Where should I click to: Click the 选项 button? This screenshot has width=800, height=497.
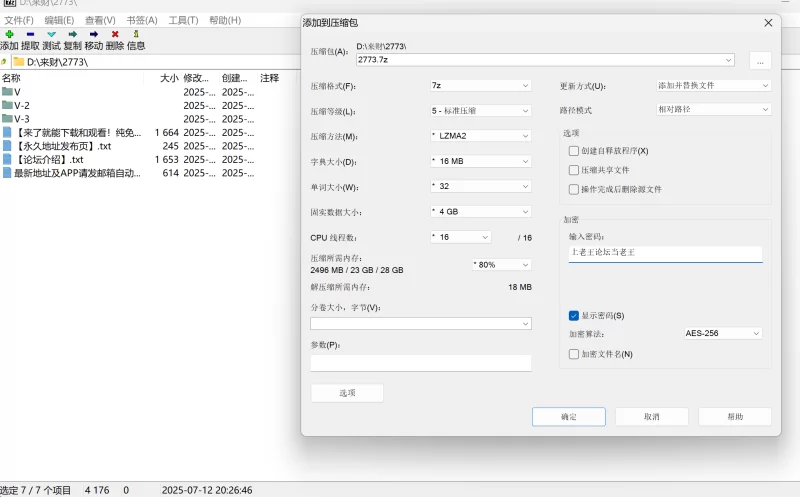tap(347, 393)
